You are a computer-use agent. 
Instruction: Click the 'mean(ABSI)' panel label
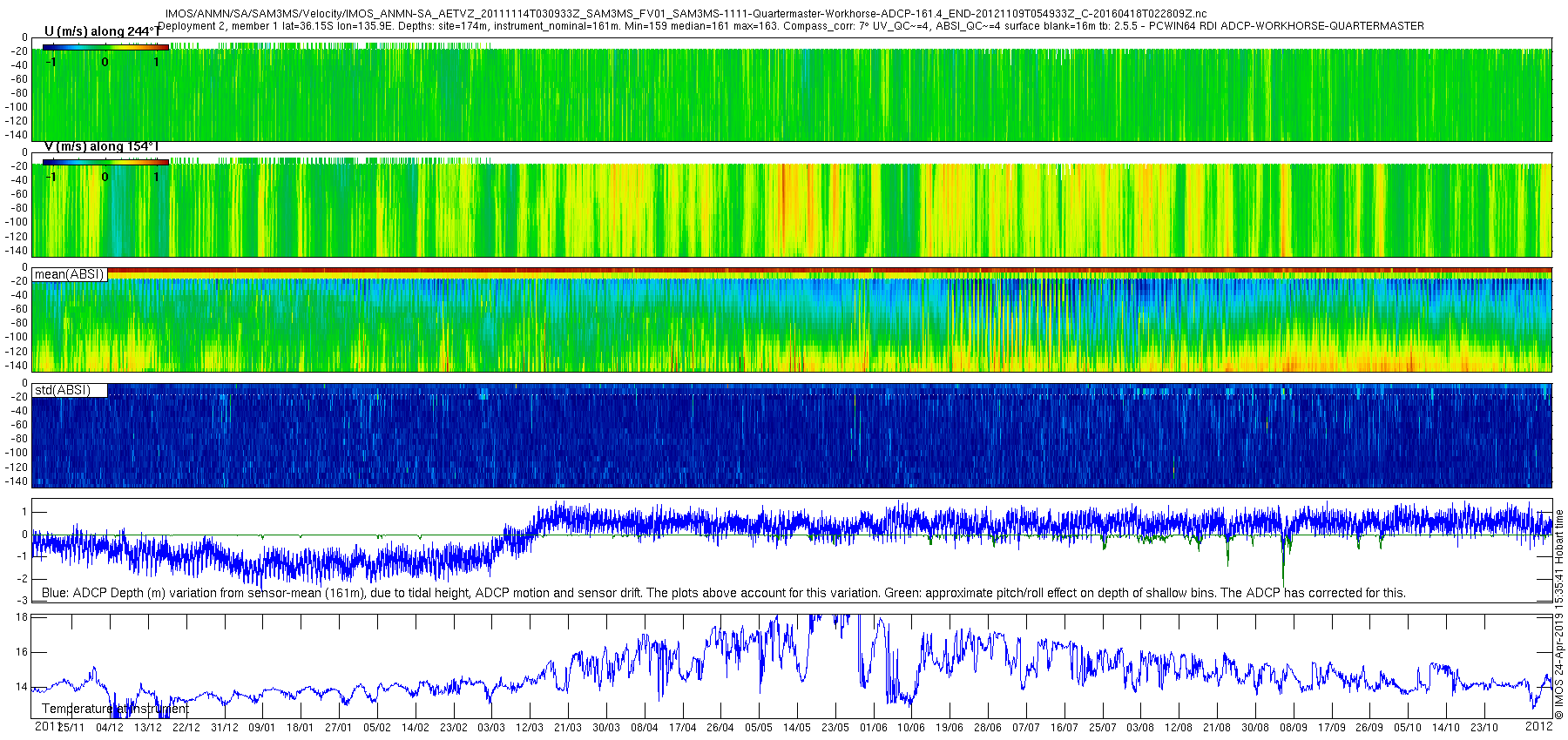(x=70, y=274)
